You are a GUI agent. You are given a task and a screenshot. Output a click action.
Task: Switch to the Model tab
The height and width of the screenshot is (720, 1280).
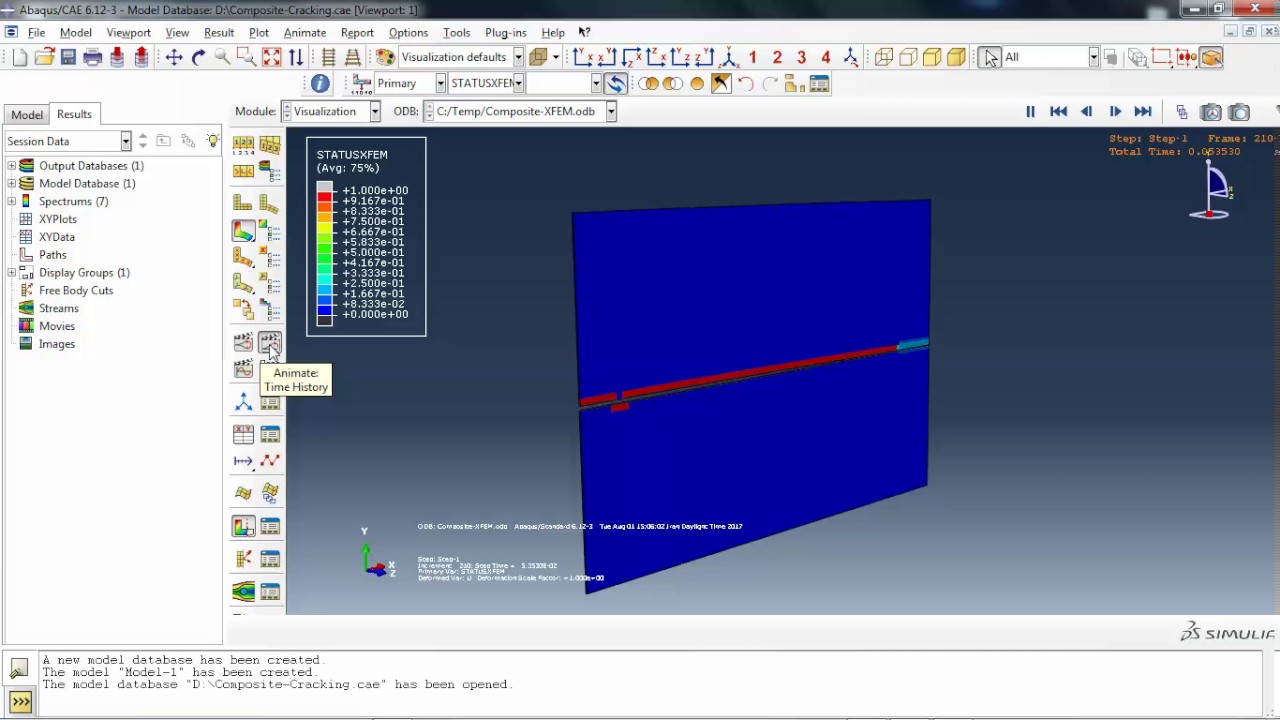[27, 115]
